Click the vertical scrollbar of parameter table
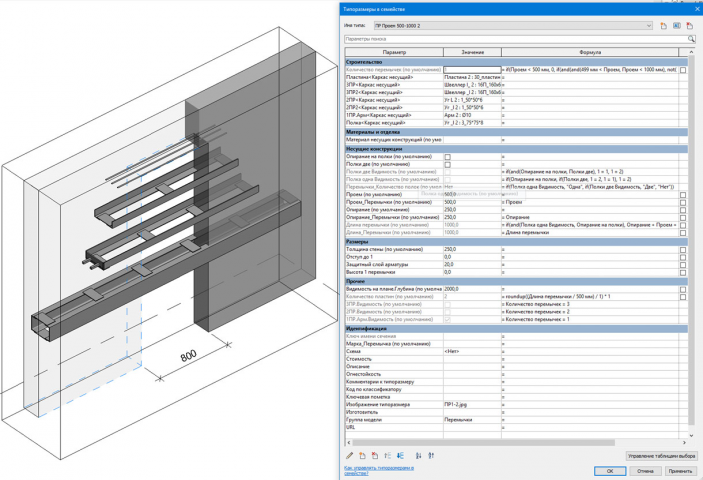703x480 pixels. [691, 240]
